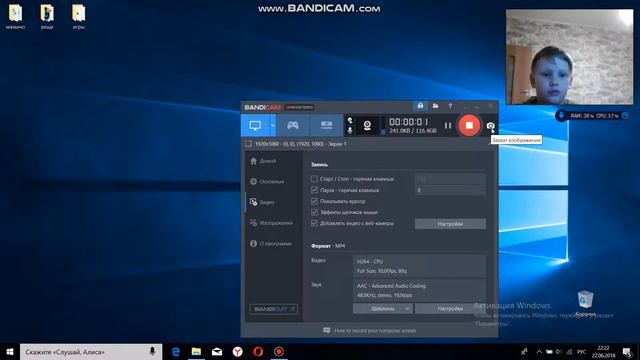Open output folder icon in title bar

point(436,106)
